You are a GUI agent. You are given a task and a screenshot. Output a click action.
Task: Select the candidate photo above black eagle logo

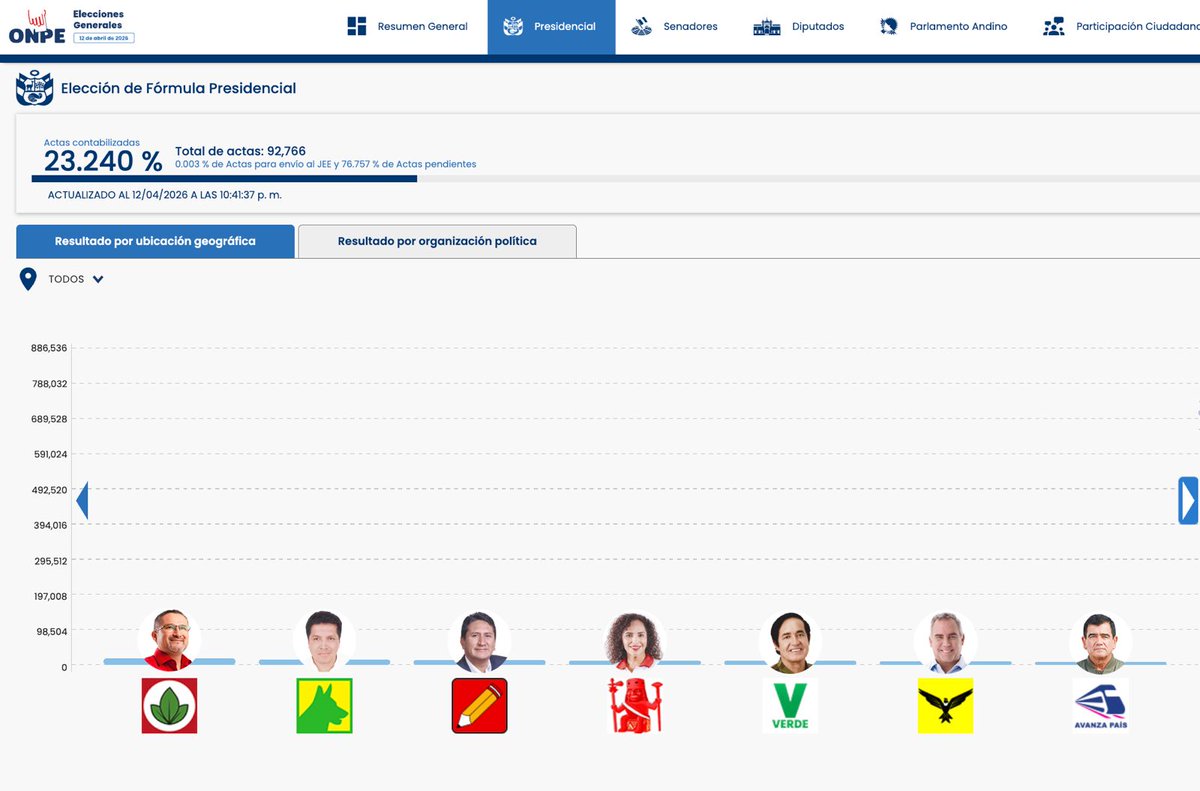coord(945,640)
